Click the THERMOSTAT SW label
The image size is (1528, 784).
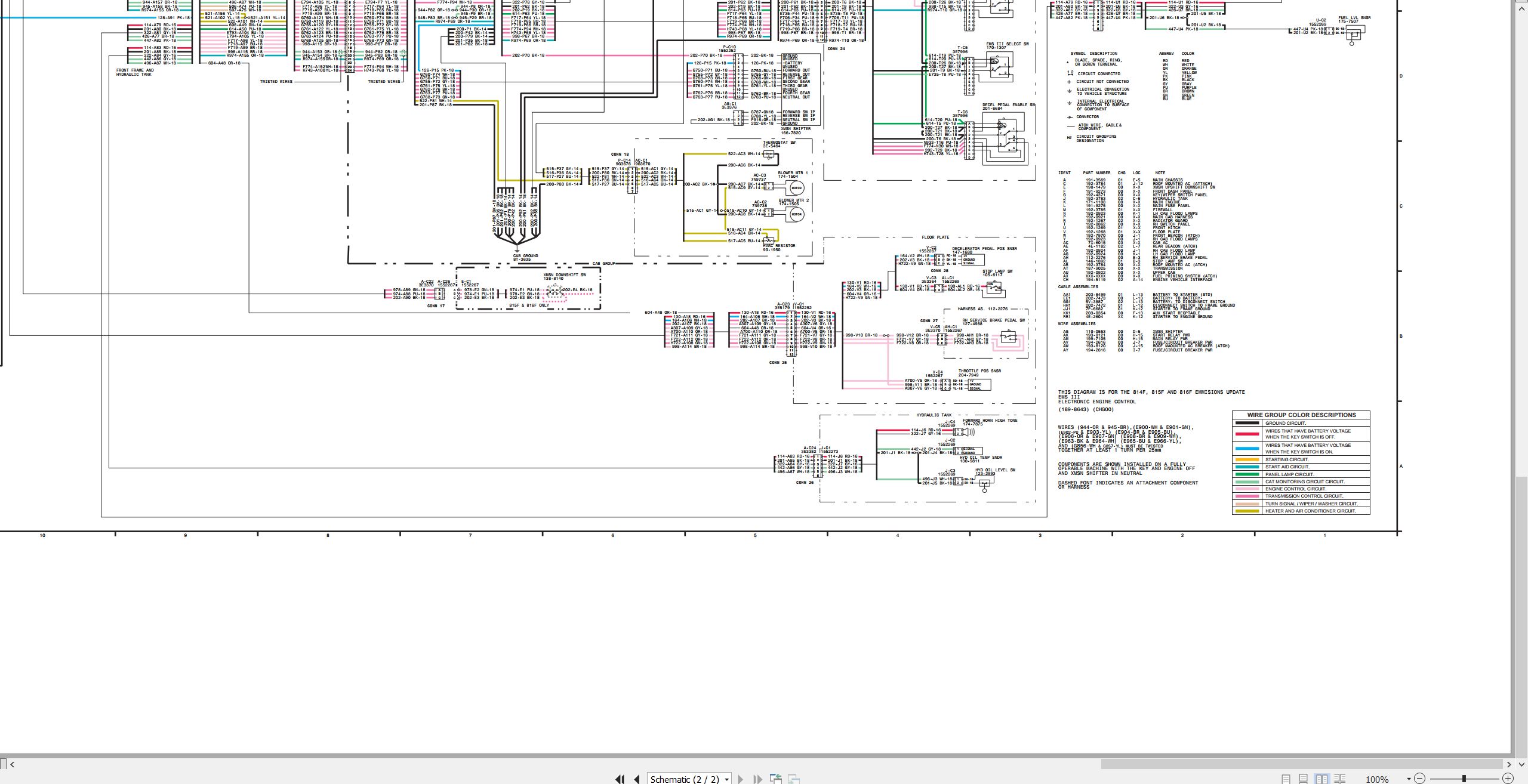tap(779, 143)
